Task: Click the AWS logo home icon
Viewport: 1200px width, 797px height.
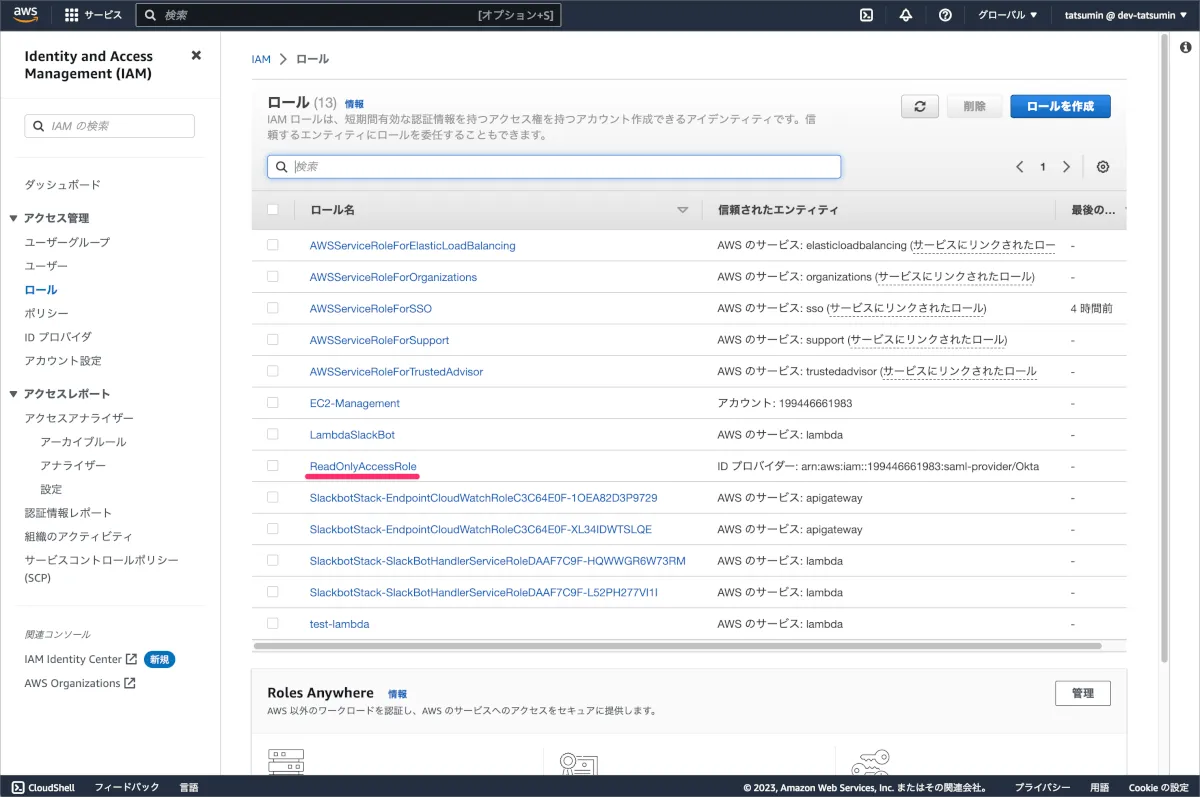Action: pyautogui.click(x=26, y=15)
